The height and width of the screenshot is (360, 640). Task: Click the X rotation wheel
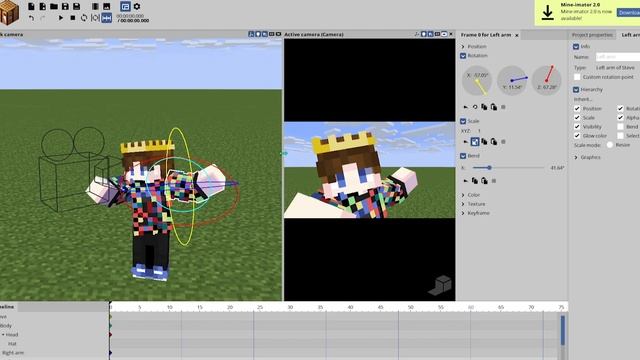pyautogui.click(x=477, y=80)
